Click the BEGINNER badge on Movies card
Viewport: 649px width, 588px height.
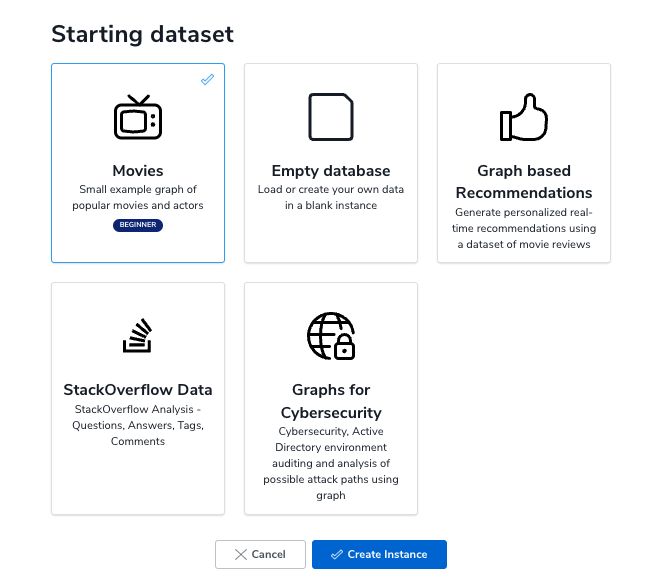(x=138, y=225)
